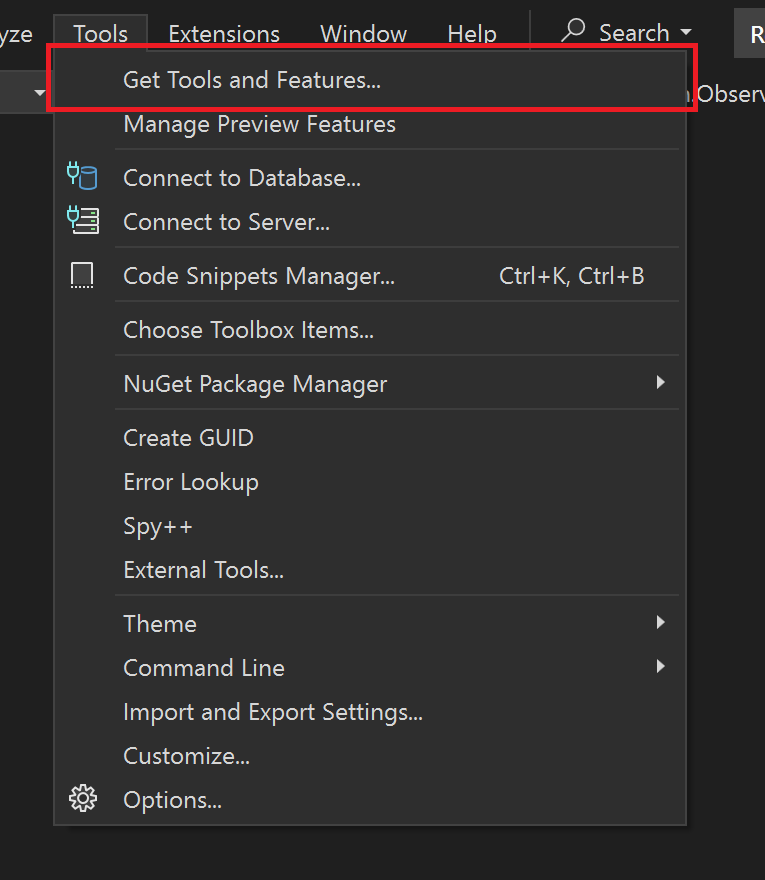Viewport: 765px width, 880px height.
Task: Open the Options entry
Action: (370, 800)
